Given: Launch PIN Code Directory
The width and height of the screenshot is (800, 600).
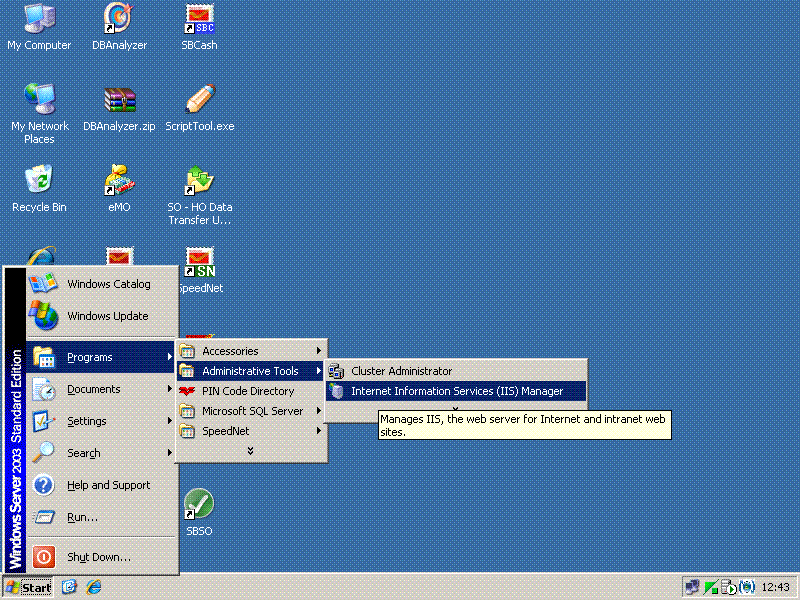Looking at the screenshot, I should [x=251, y=391].
